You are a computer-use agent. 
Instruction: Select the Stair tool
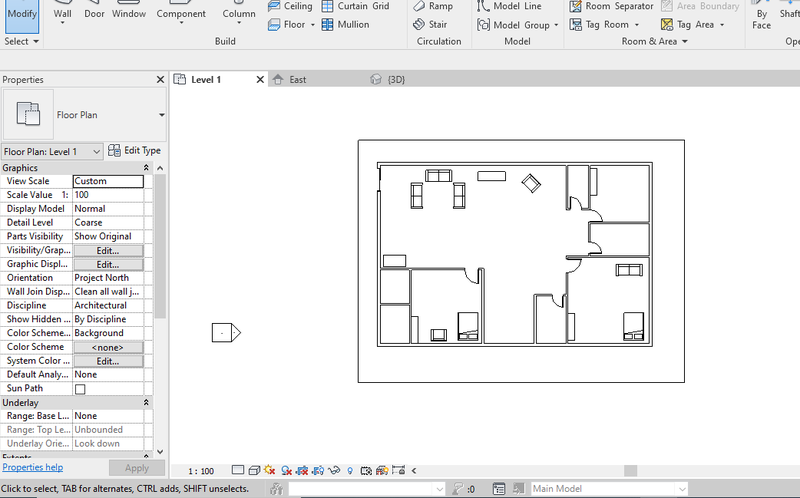coord(430,24)
